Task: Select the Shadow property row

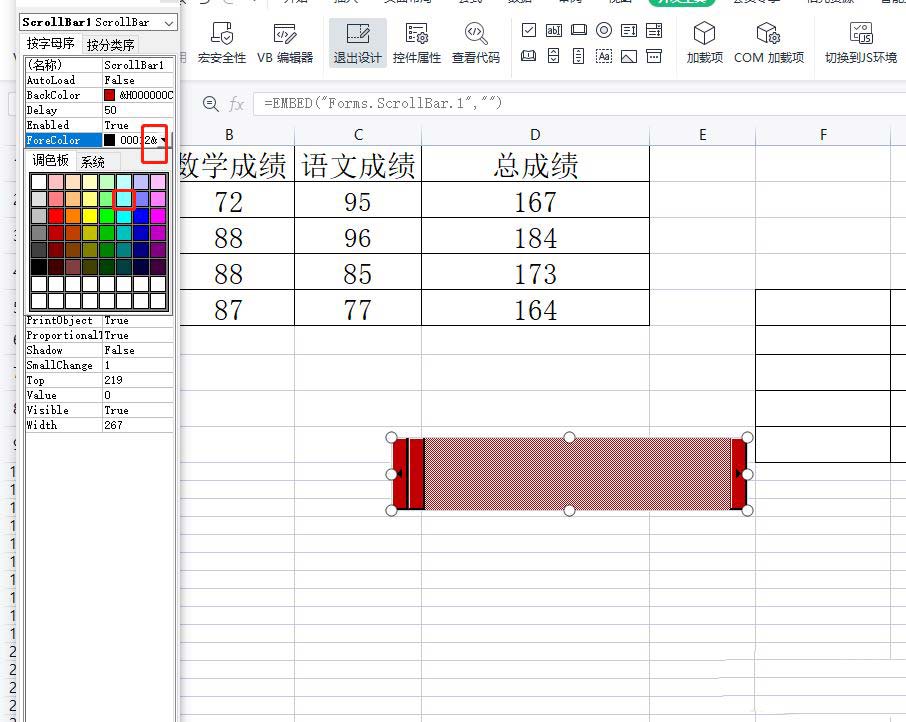Action: (99, 350)
